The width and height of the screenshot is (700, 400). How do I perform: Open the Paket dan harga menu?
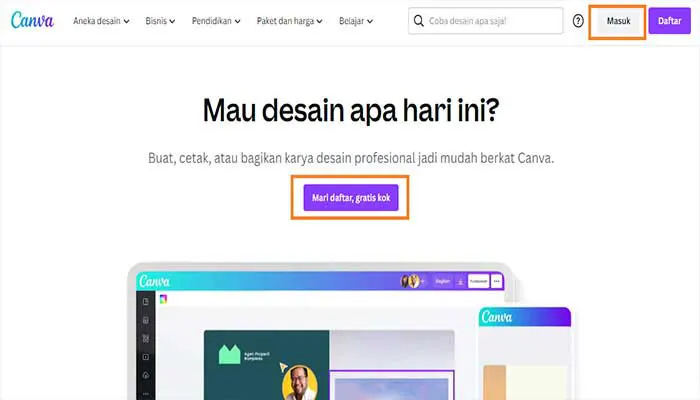pos(289,21)
